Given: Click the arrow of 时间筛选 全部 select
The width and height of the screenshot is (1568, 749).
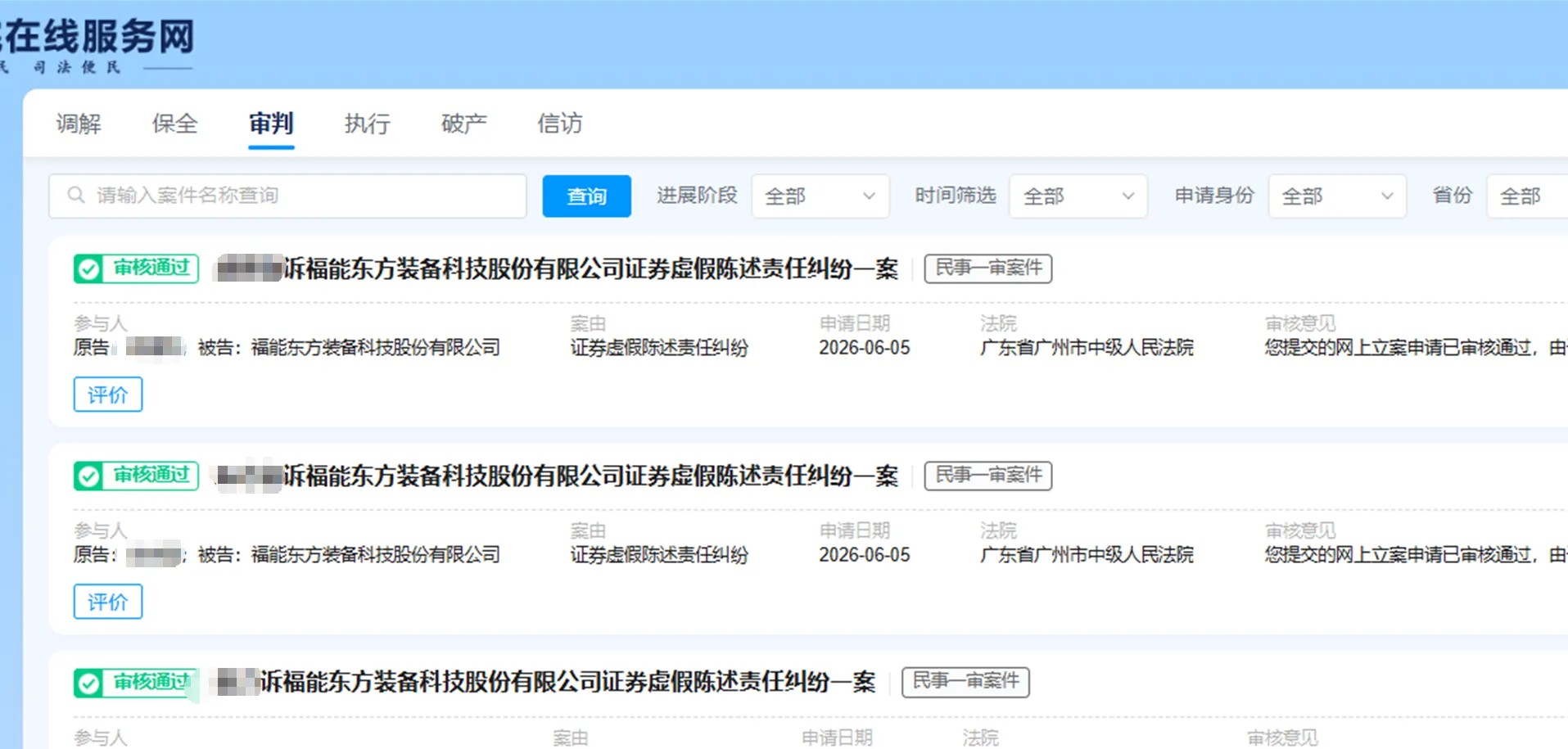Looking at the screenshot, I should (x=1127, y=196).
